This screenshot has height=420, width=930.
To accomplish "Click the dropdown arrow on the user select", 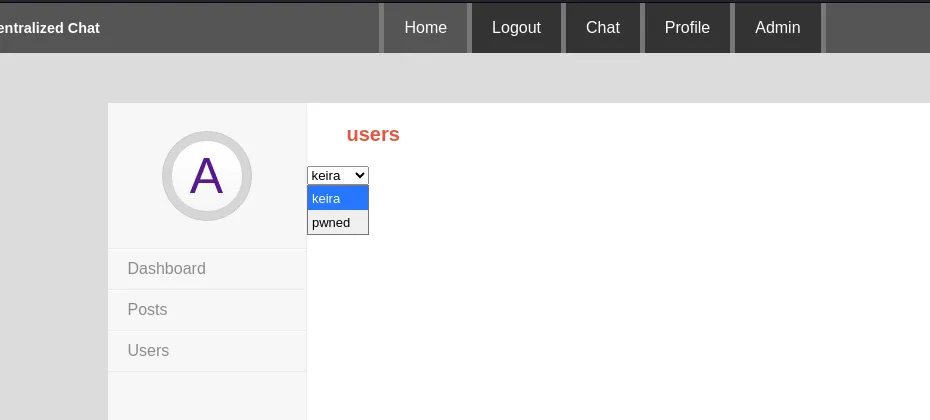I will 359,176.
